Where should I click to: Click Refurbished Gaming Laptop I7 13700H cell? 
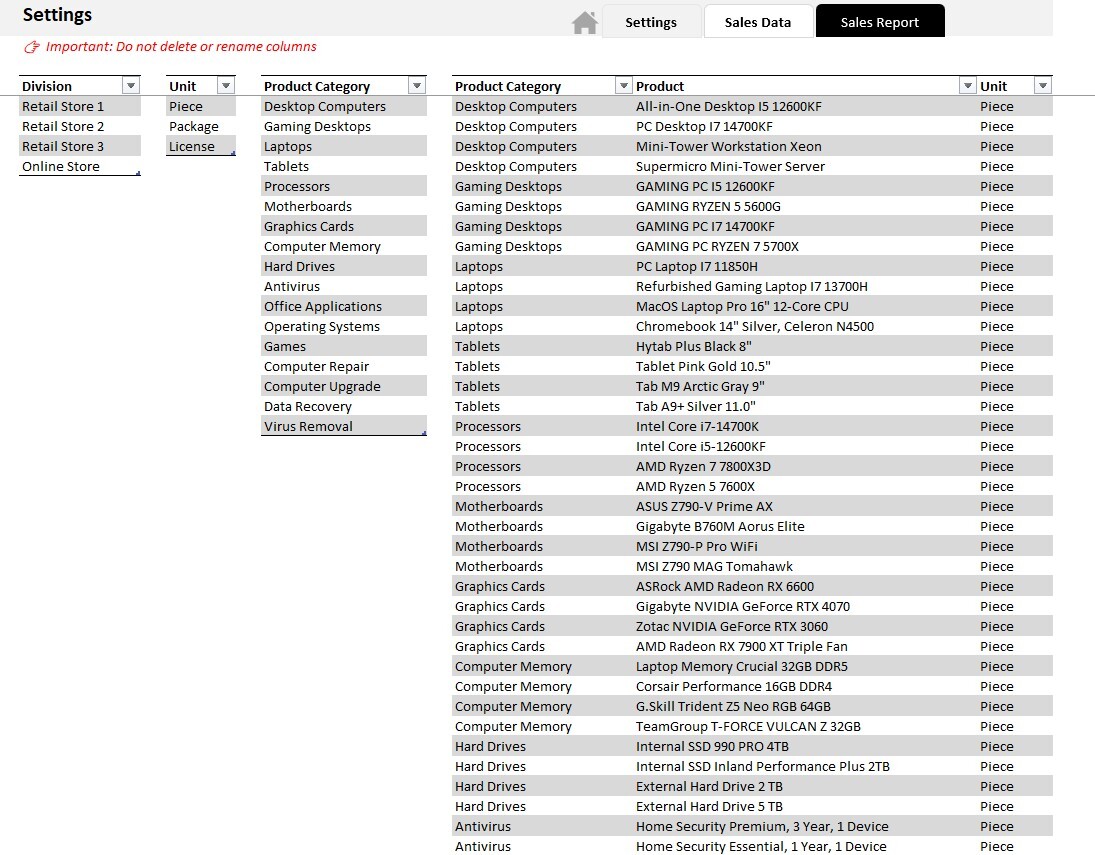(x=804, y=286)
